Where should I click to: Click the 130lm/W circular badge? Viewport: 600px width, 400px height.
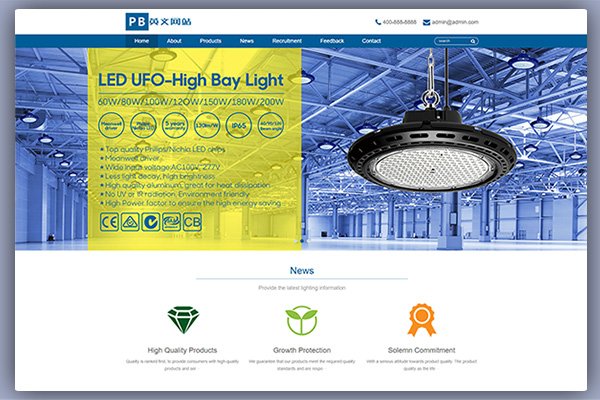tap(207, 125)
